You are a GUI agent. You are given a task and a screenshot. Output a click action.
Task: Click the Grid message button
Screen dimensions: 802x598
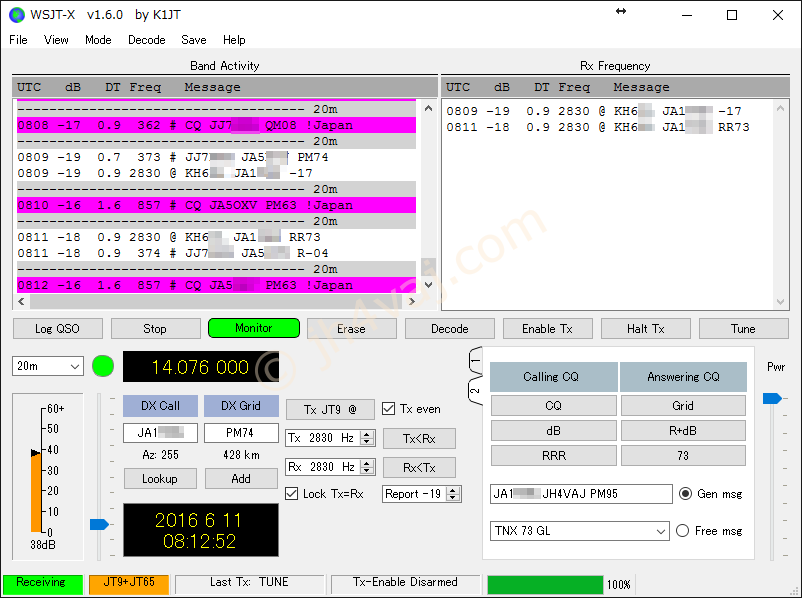pyautogui.click(x=683, y=406)
